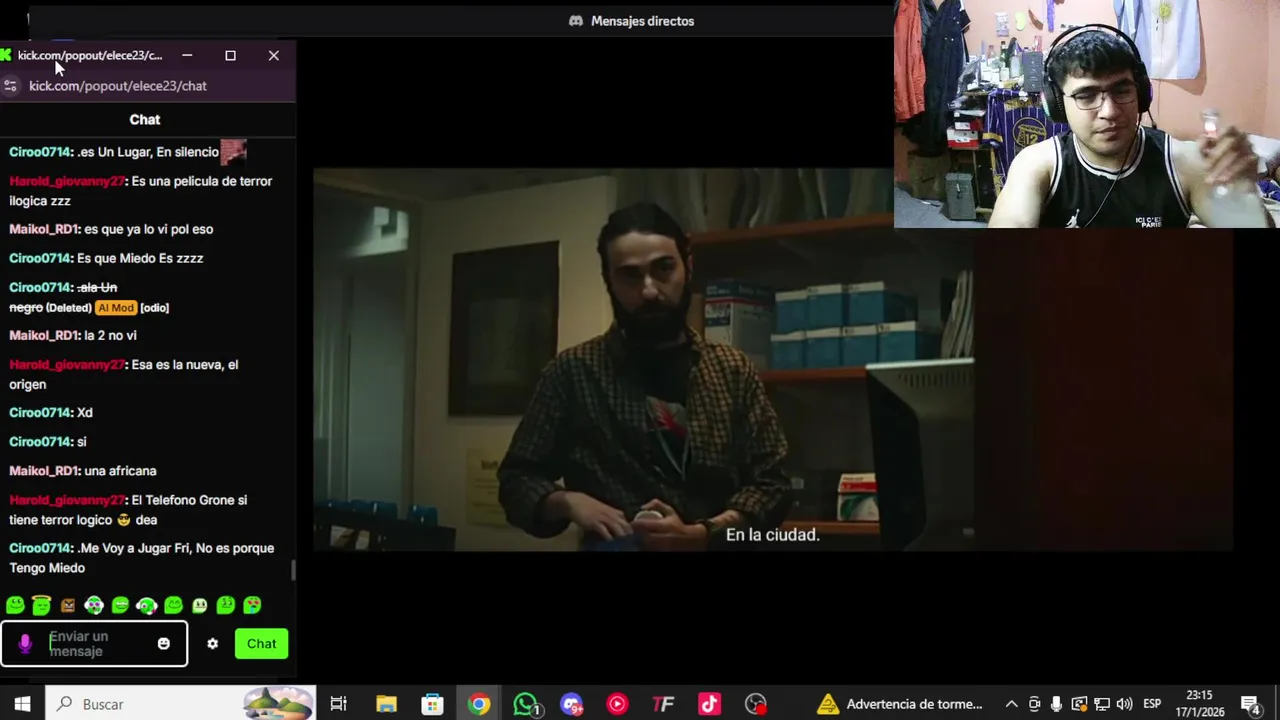1280x720 pixels.
Task: Click the streamer webcam overlay
Action: click(1087, 114)
